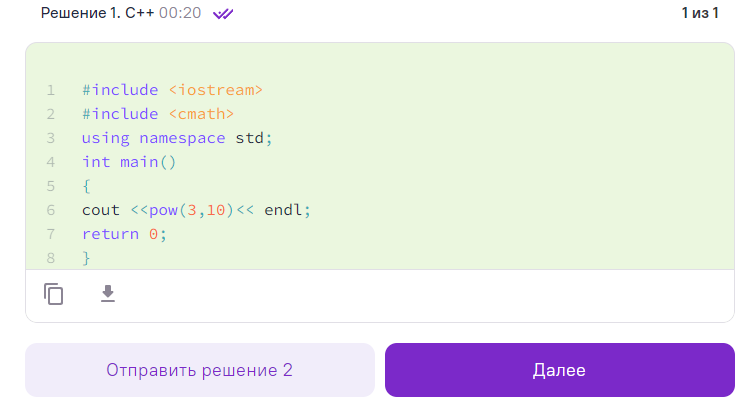
Task: Proceed with the "Далее" button
Action: point(560,370)
